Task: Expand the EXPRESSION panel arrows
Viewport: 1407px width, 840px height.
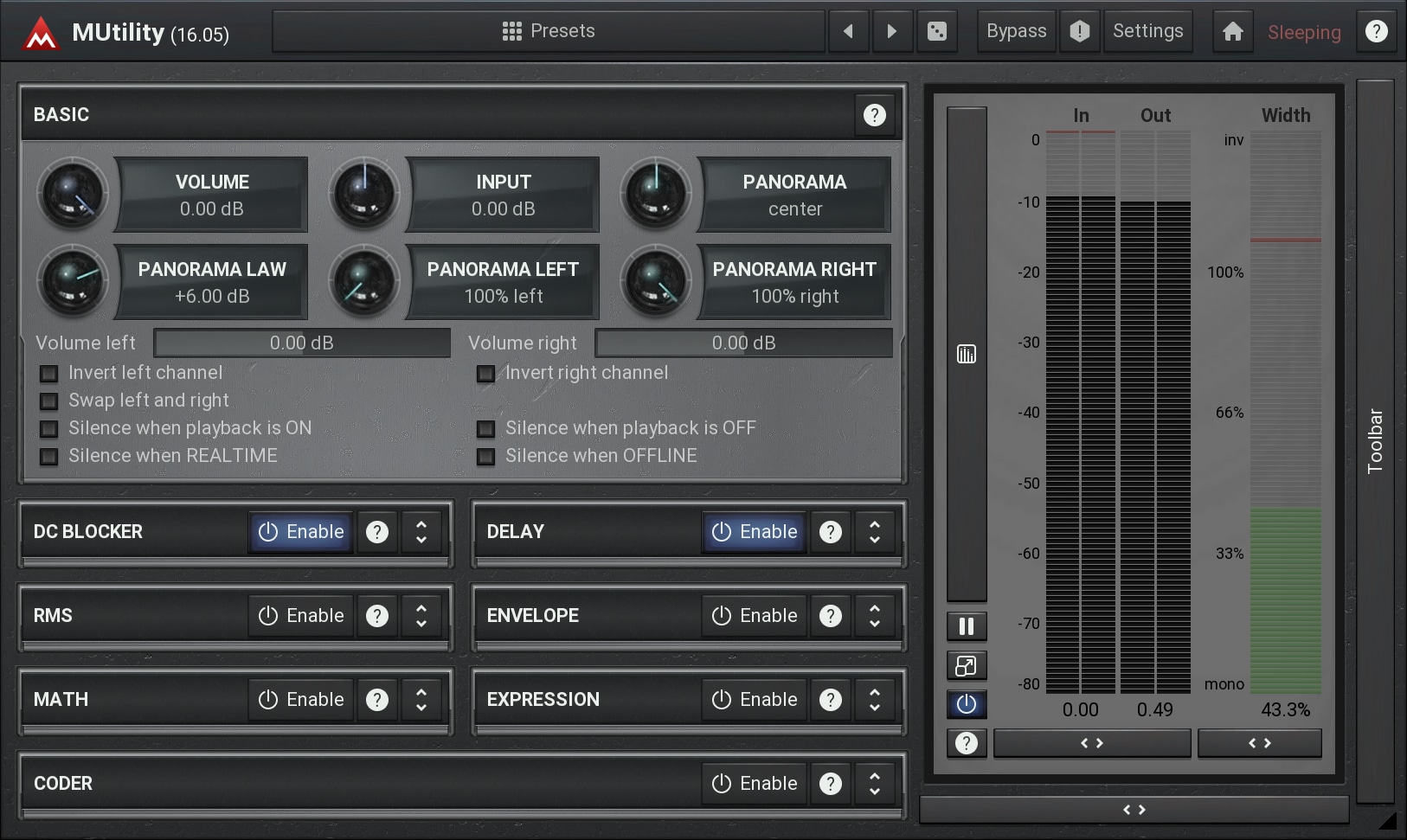Action: 875,700
